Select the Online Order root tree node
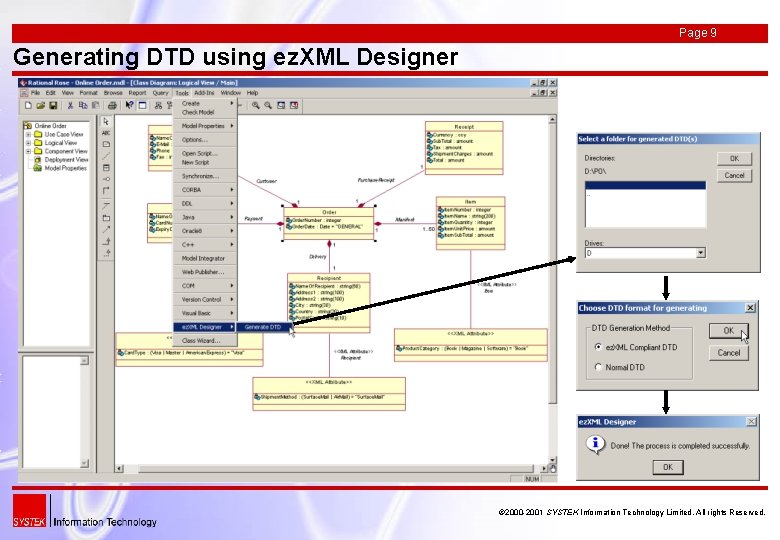Image resolution: width=780 pixels, height=540 pixels. 50,126
